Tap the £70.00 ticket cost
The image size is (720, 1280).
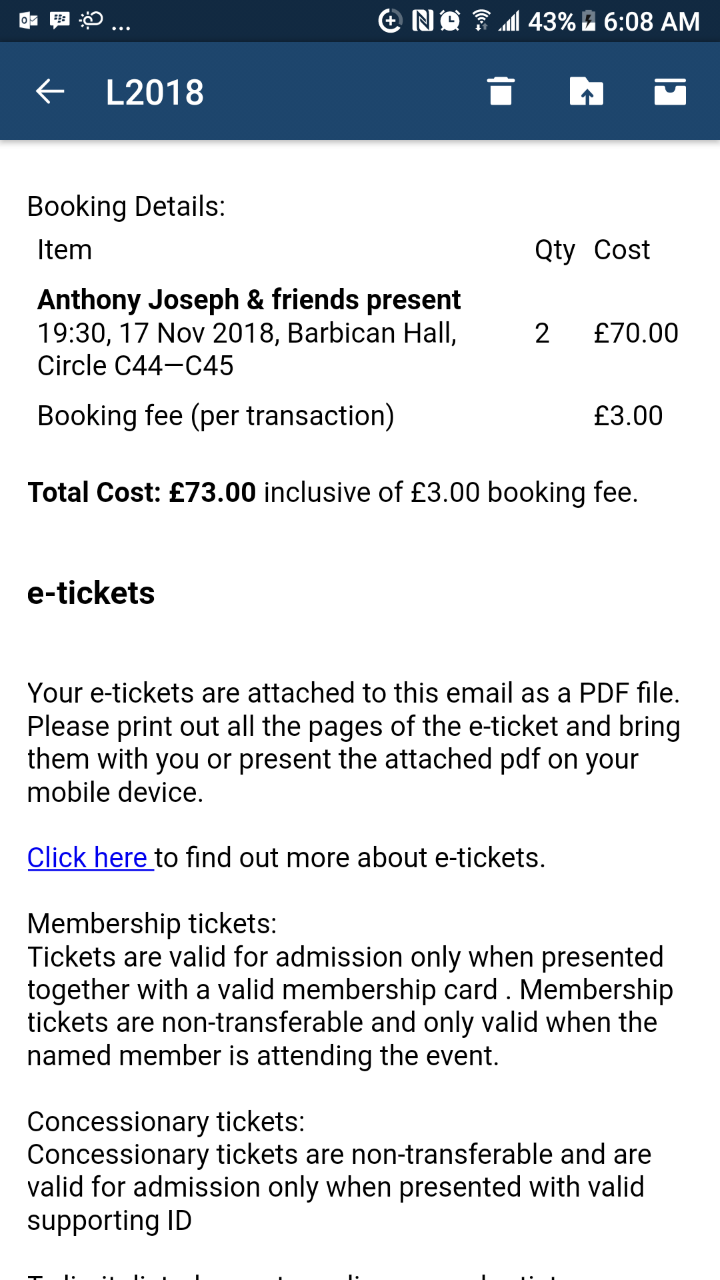pyautogui.click(x=635, y=333)
